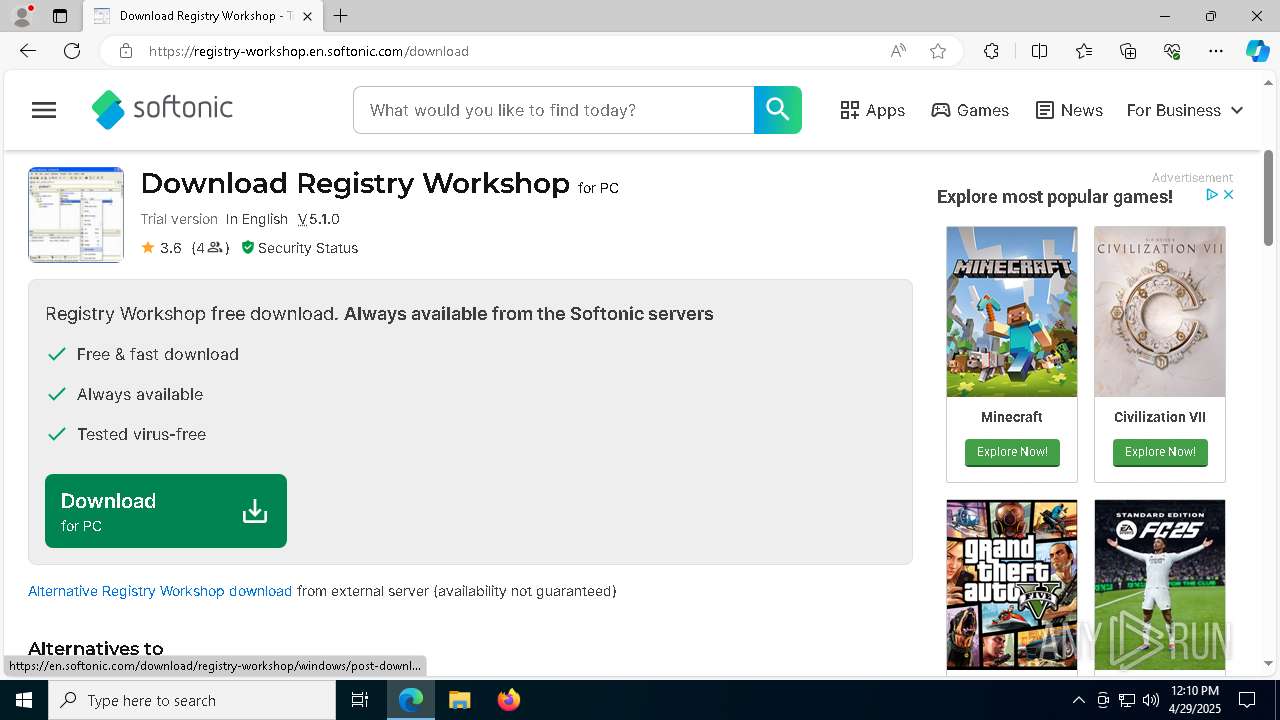The image size is (1280, 720).
Task: Open browser Extensions menu
Action: click(991, 51)
